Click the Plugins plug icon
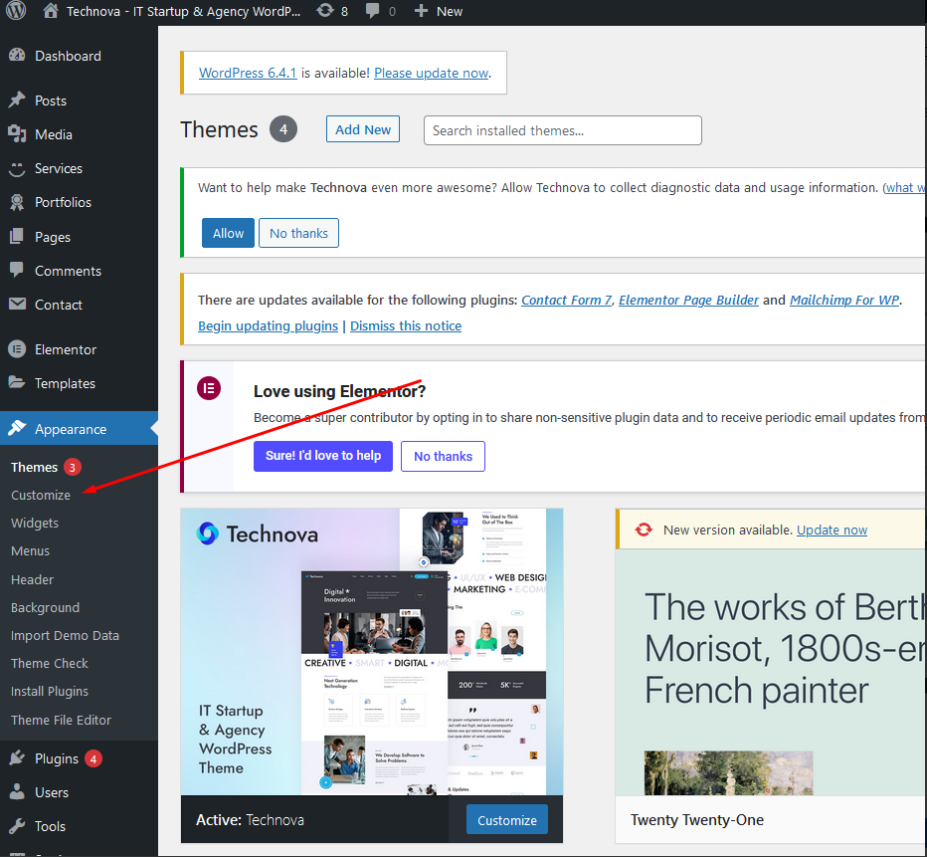Viewport: 927px width, 857px height. point(17,758)
